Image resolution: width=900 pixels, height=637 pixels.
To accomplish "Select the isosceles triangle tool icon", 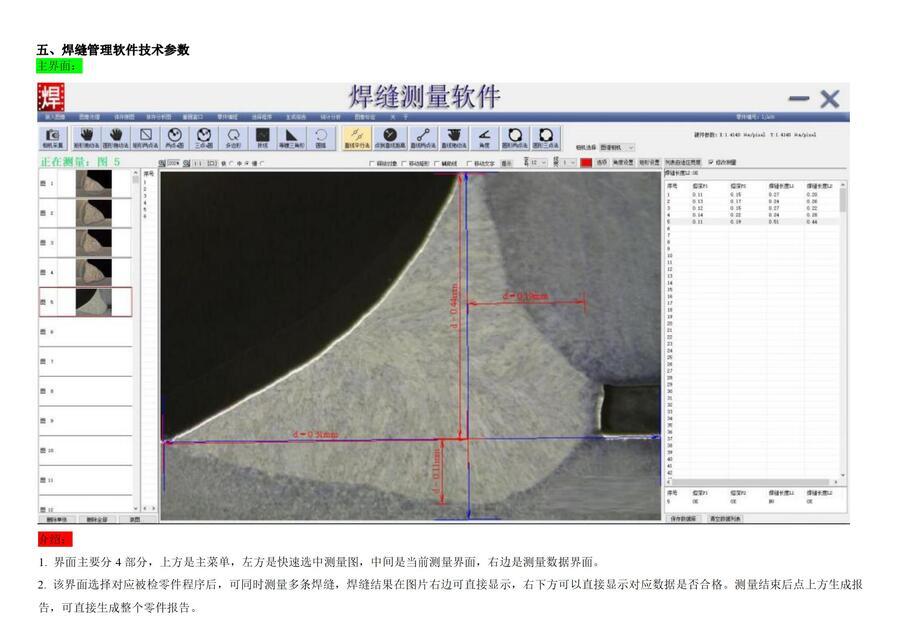I will 291,137.
